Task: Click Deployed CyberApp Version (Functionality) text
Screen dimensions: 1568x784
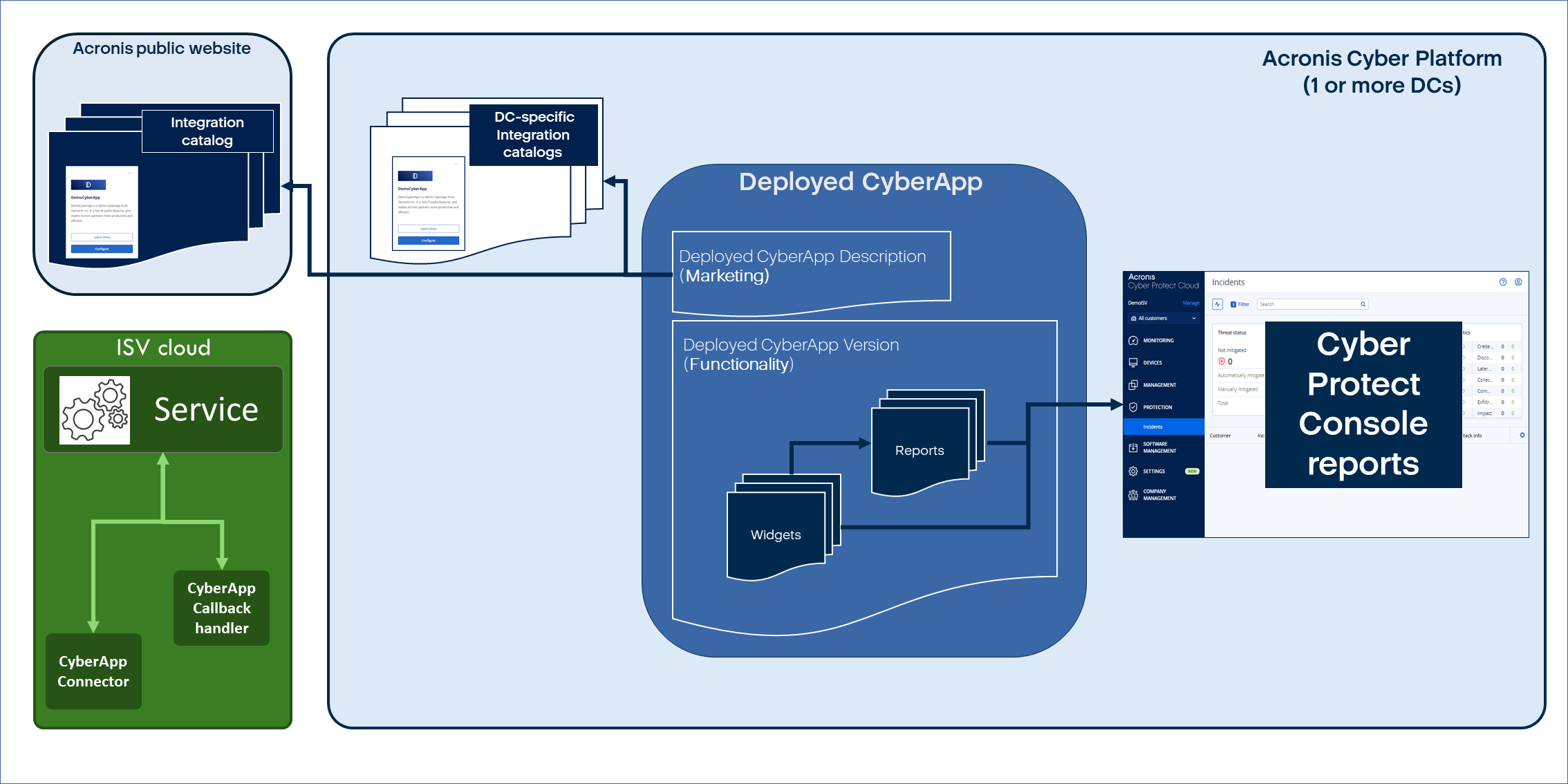Action: pyautogui.click(x=791, y=355)
